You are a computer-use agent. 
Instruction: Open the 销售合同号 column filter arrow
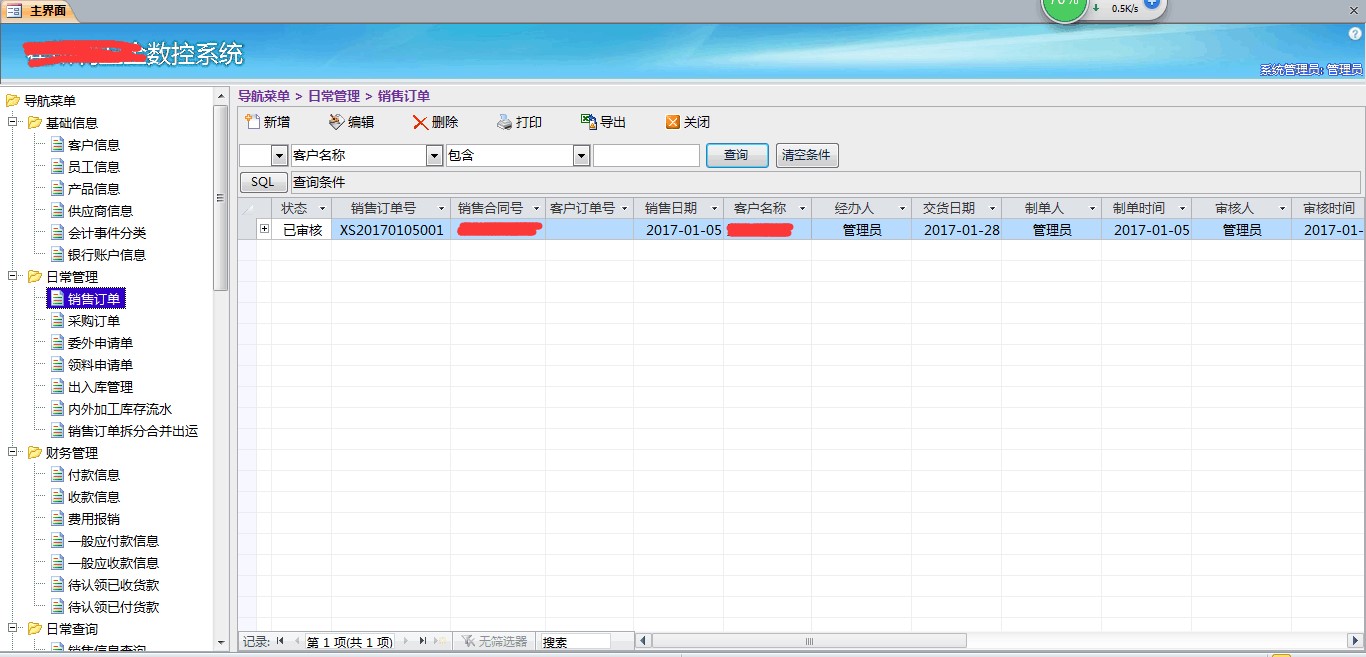(536, 208)
